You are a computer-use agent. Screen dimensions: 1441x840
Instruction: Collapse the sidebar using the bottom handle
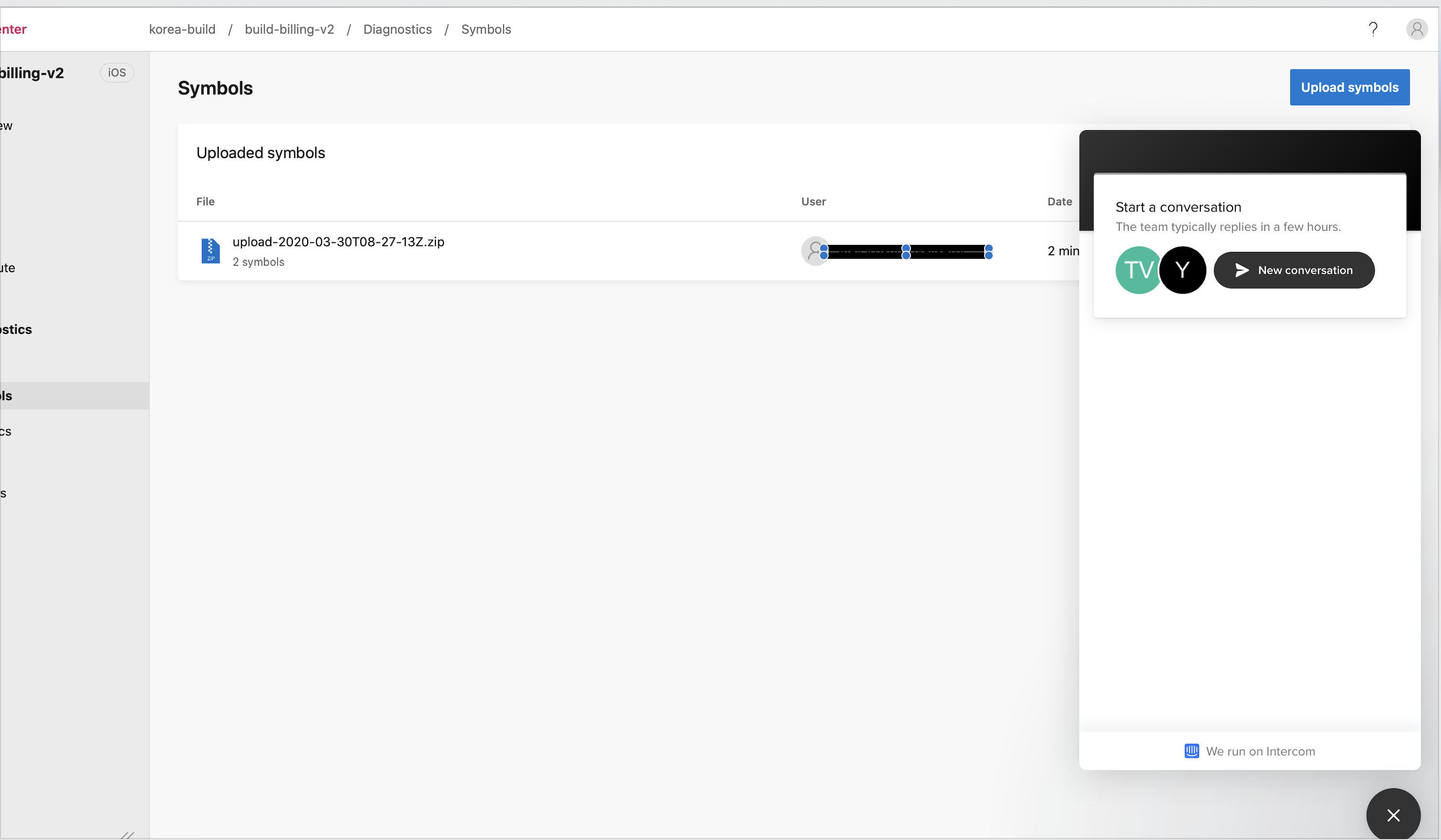pos(127,835)
